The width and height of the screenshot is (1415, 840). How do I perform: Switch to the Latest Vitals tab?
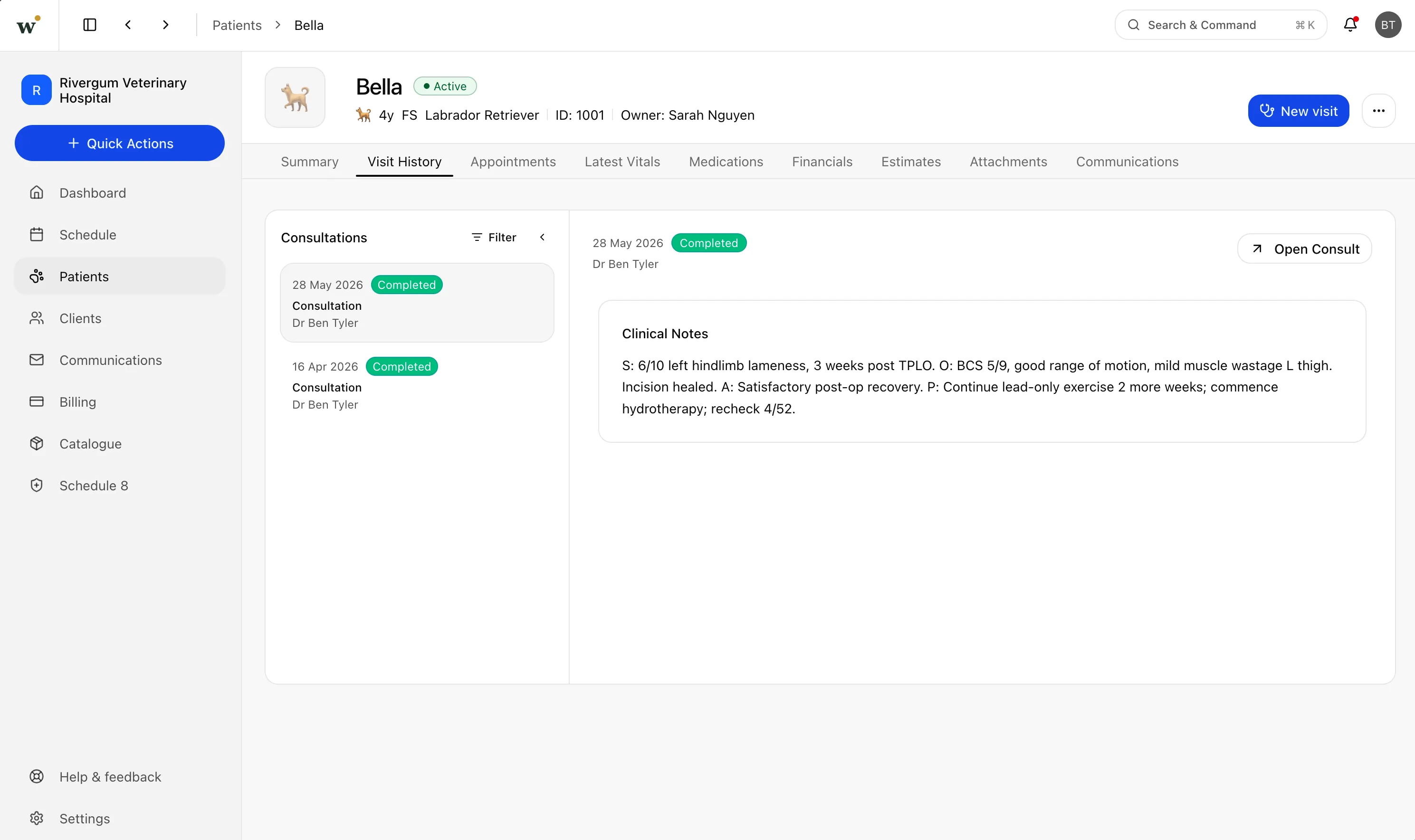622,162
